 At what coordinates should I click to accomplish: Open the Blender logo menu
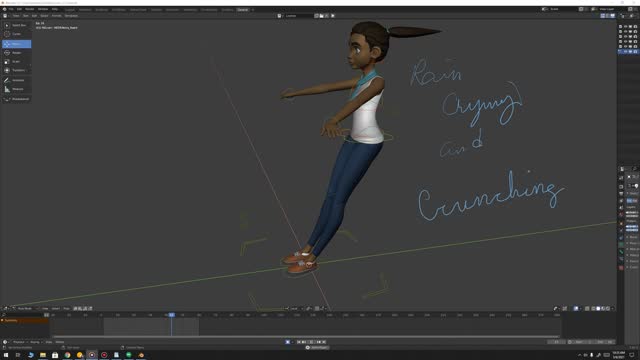click(4, 9)
